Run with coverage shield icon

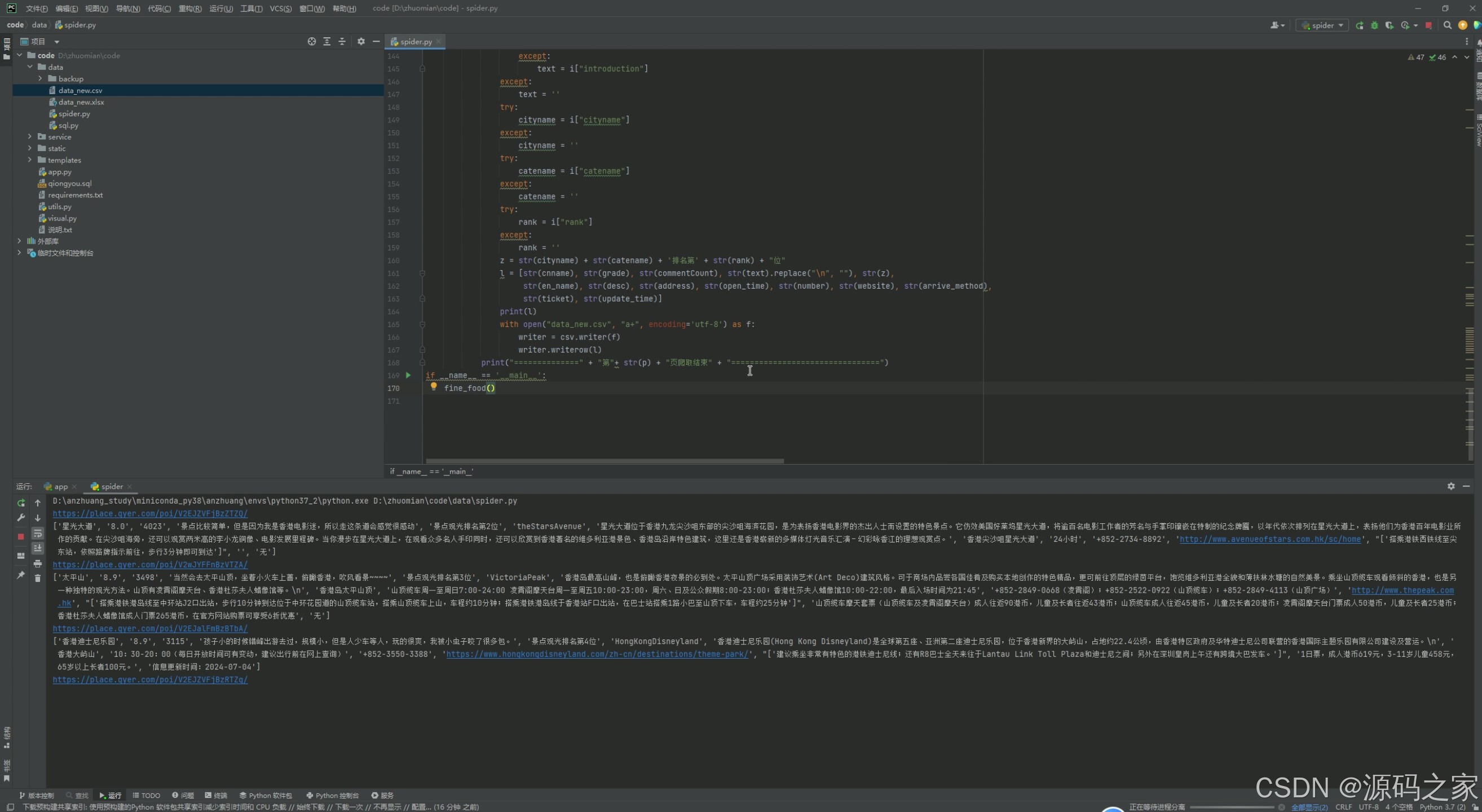click(x=1389, y=25)
